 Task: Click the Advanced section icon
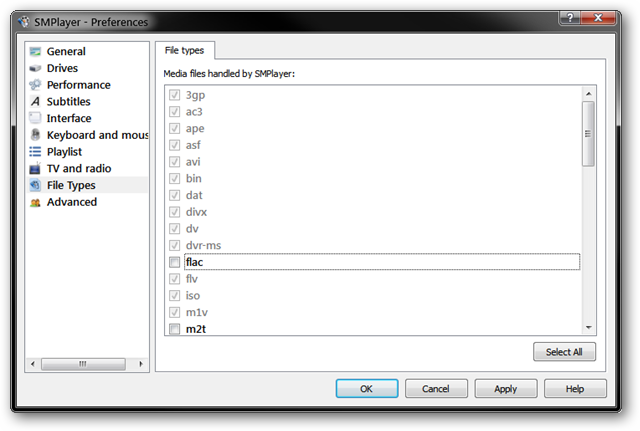pyautogui.click(x=36, y=202)
